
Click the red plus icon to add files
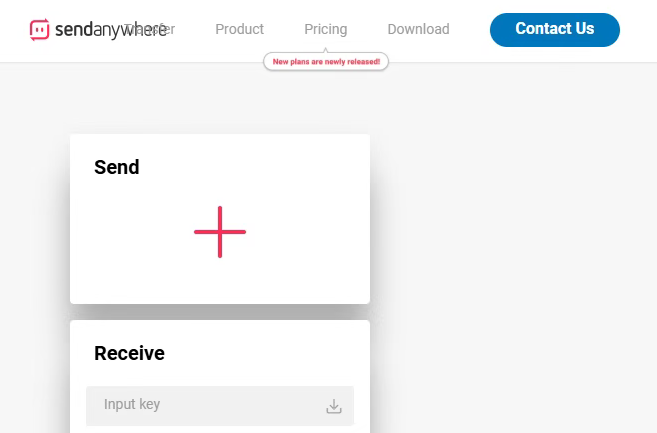click(220, 232)
